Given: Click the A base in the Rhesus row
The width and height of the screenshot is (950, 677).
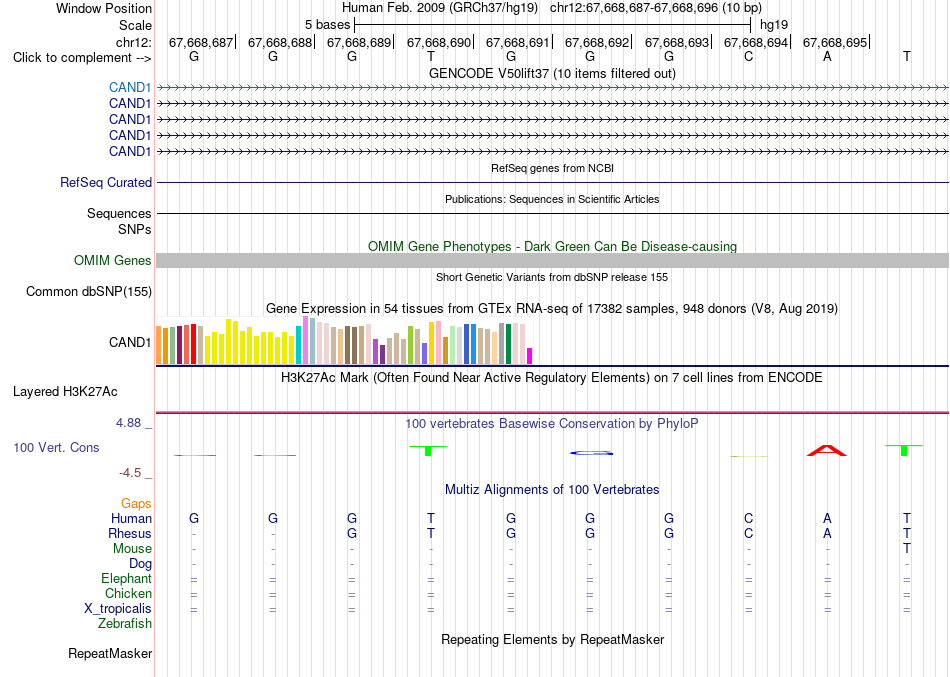Looking at the screenshot, I should pos(828,534).
